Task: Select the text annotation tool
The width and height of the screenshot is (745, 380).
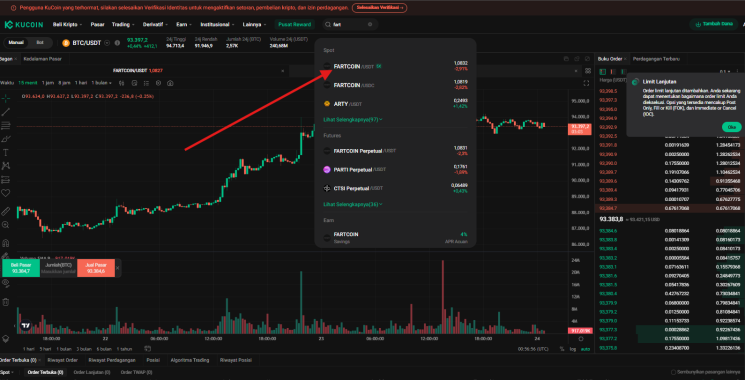Action: click(6, 152)
